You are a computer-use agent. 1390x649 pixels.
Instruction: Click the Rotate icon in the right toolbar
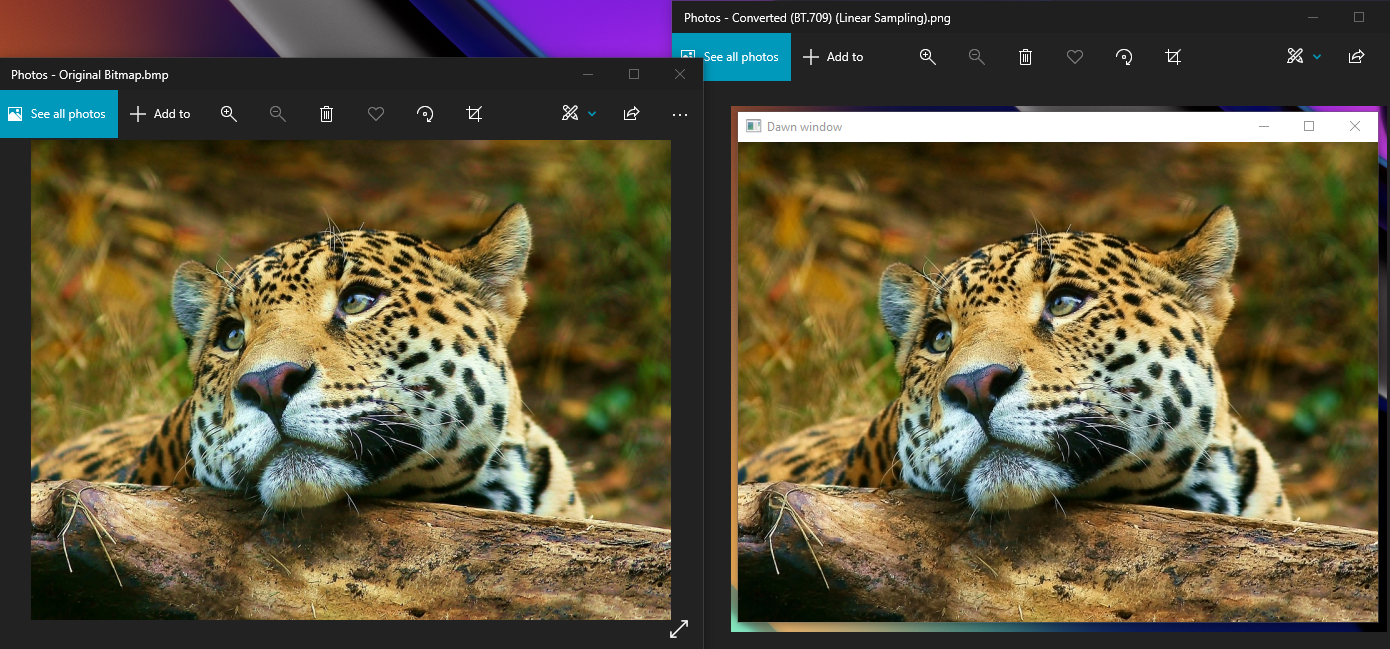(1123, 57)
